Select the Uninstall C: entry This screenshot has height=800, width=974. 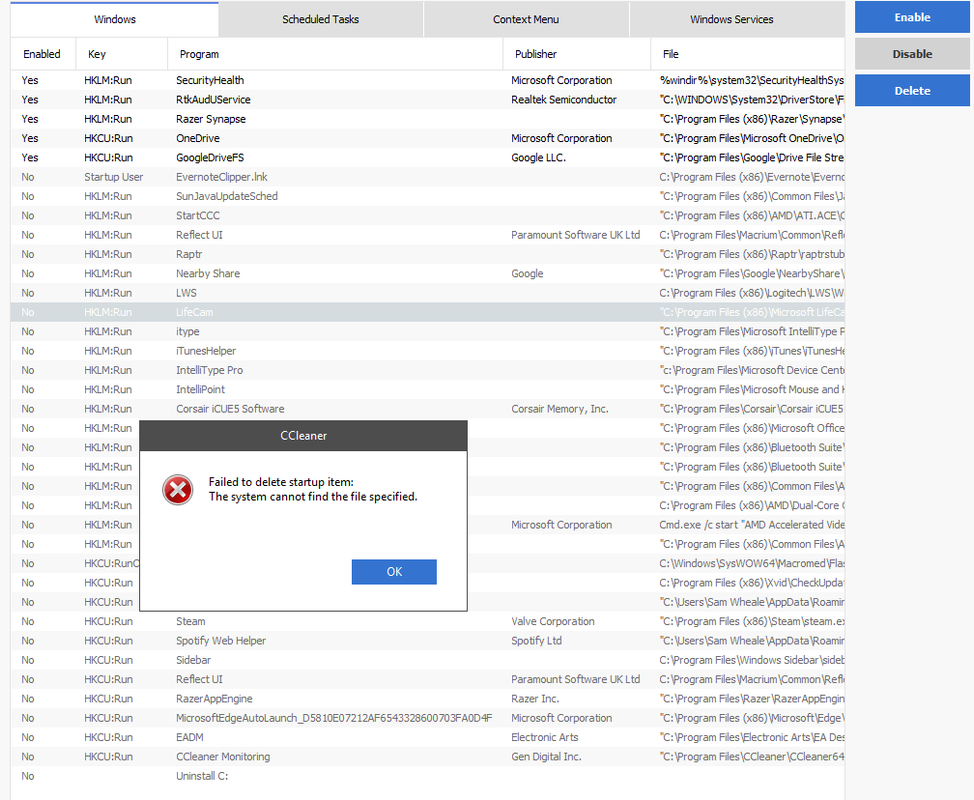pos(427,776)
